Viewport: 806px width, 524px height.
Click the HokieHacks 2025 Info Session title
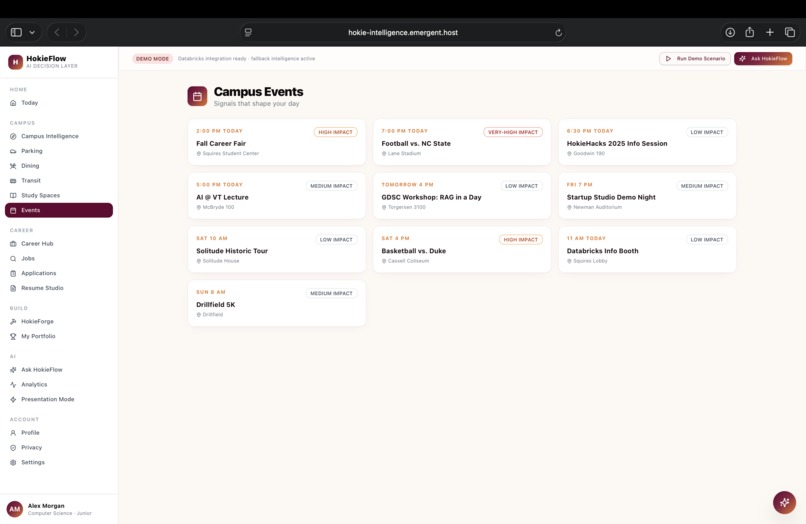pyautogui.click(x=617, y=143)
